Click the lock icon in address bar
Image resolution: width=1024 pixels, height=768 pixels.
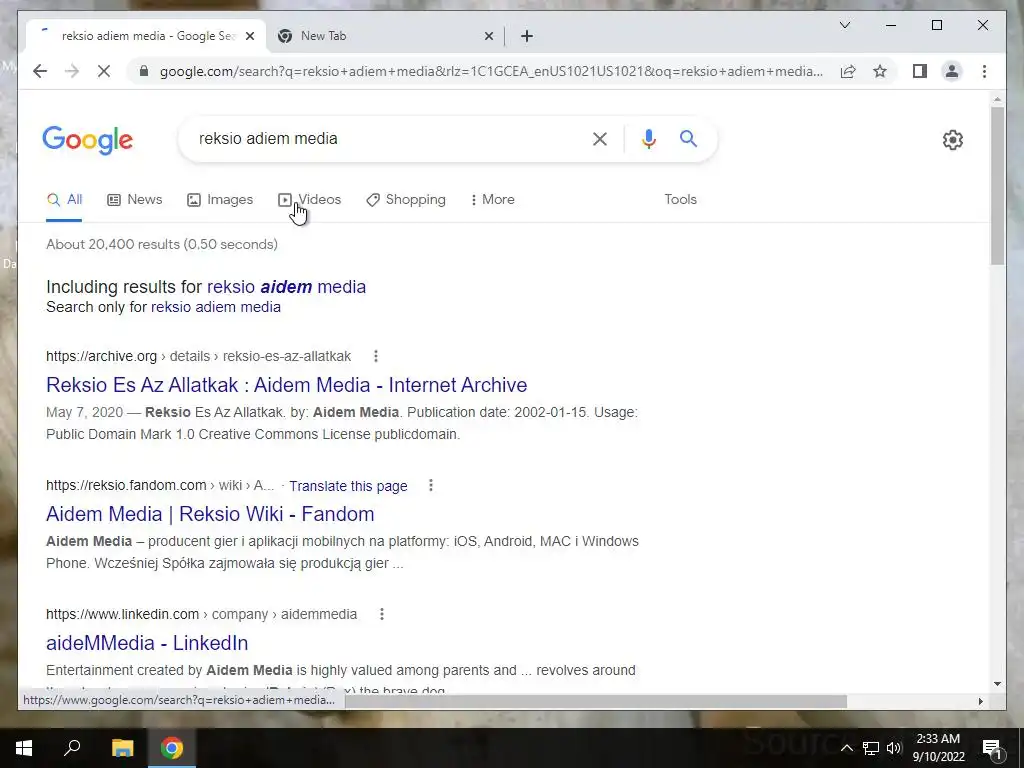coord(144,71)
